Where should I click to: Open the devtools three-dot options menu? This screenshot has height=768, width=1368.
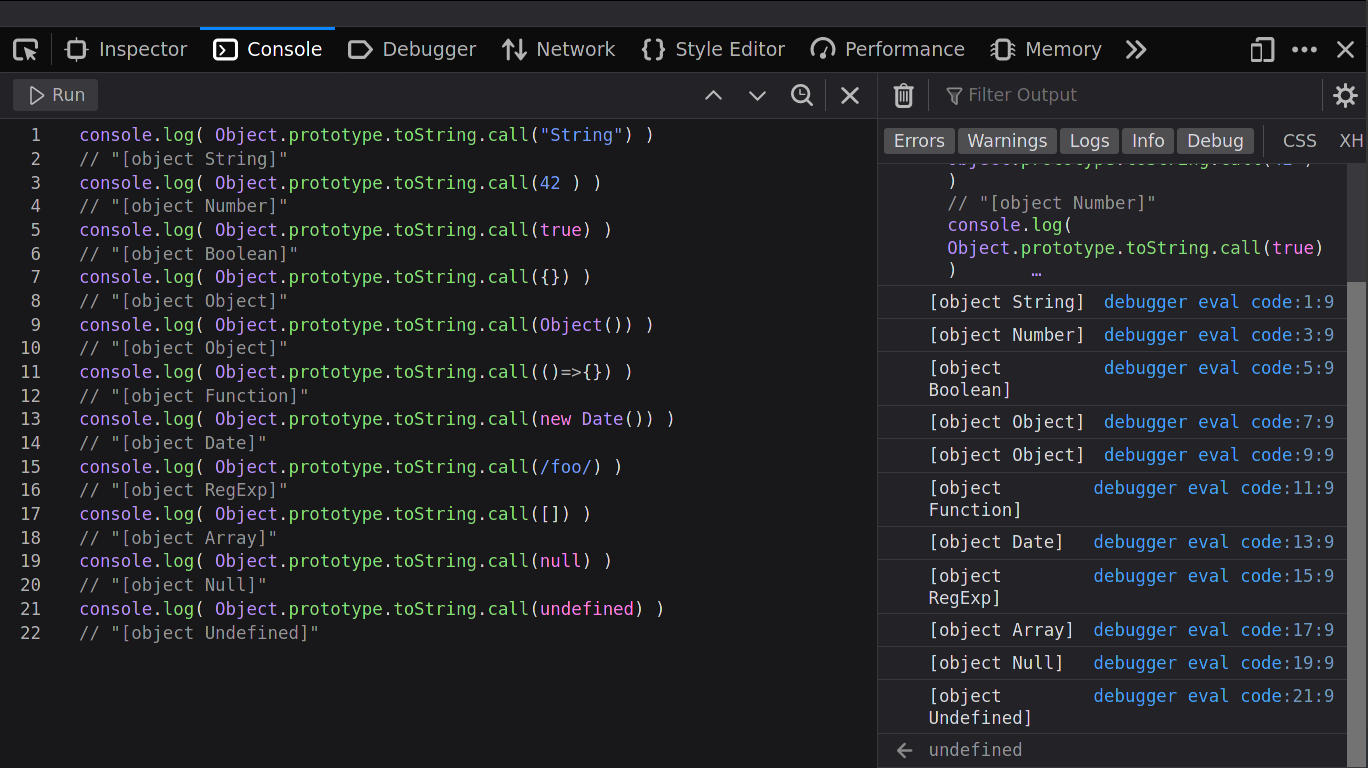point(1304,49)
